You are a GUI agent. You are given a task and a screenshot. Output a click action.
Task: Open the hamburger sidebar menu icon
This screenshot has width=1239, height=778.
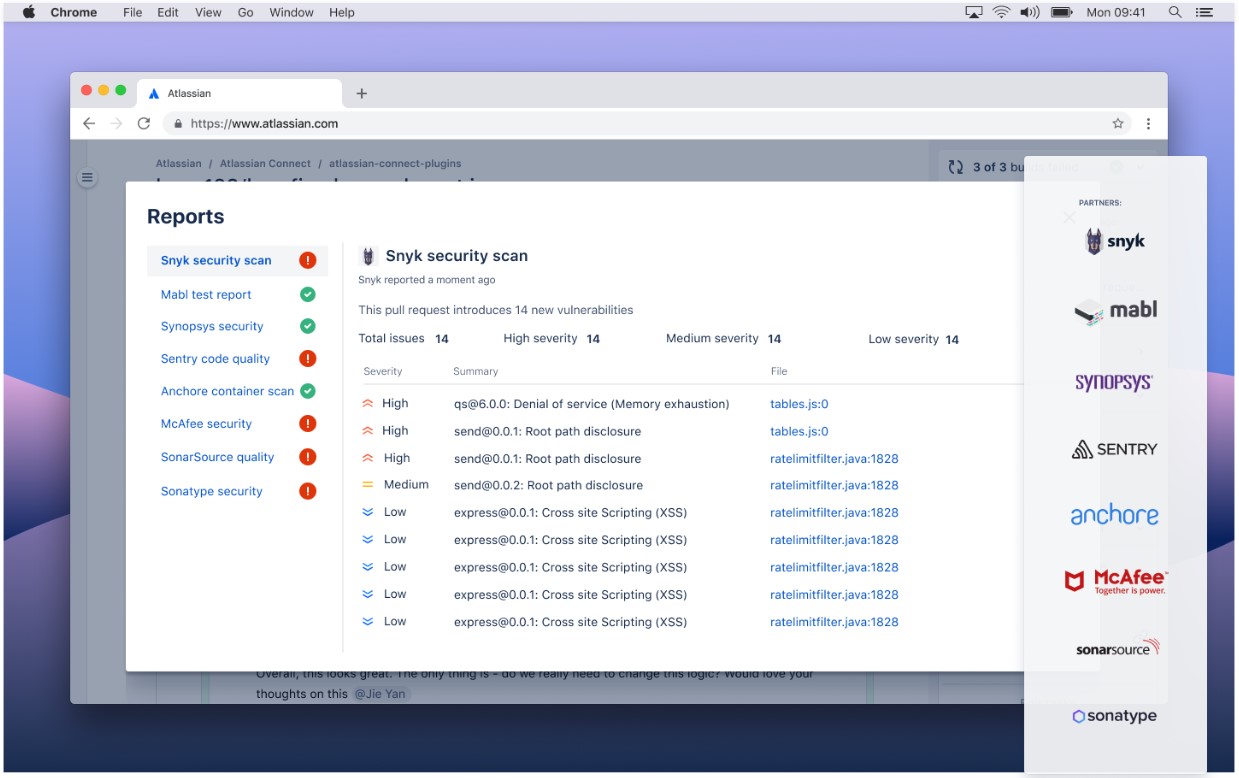[x=87, y=178]
